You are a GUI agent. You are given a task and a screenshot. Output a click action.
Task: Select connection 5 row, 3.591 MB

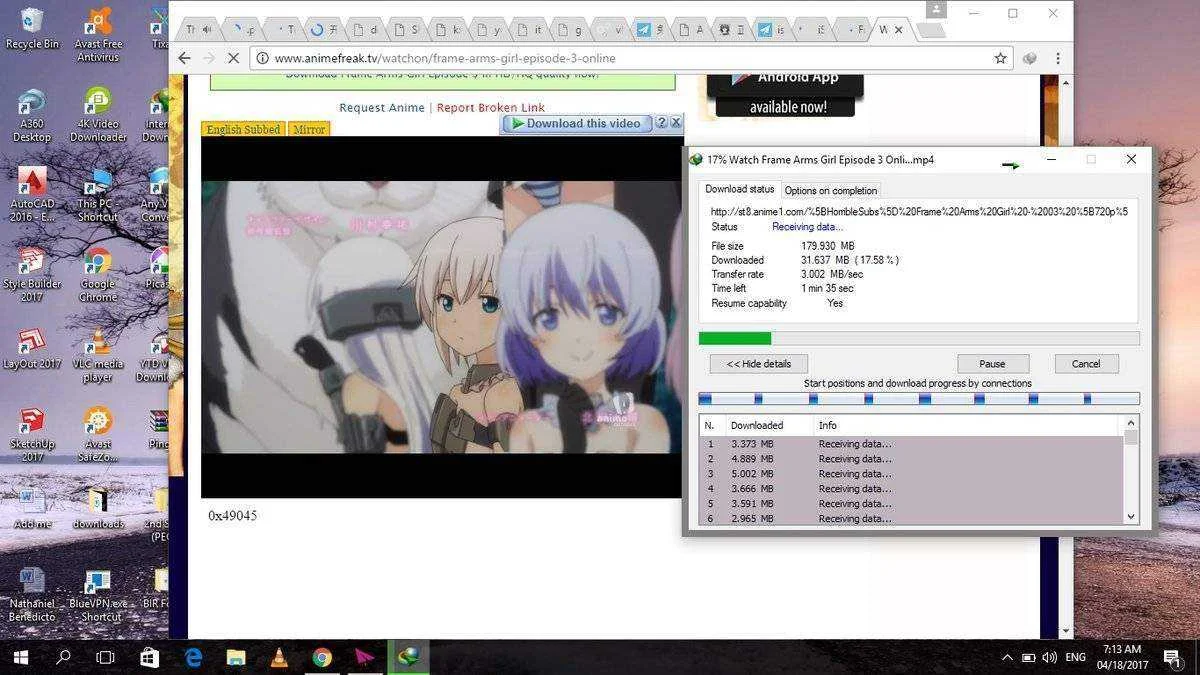pos(911,503)
